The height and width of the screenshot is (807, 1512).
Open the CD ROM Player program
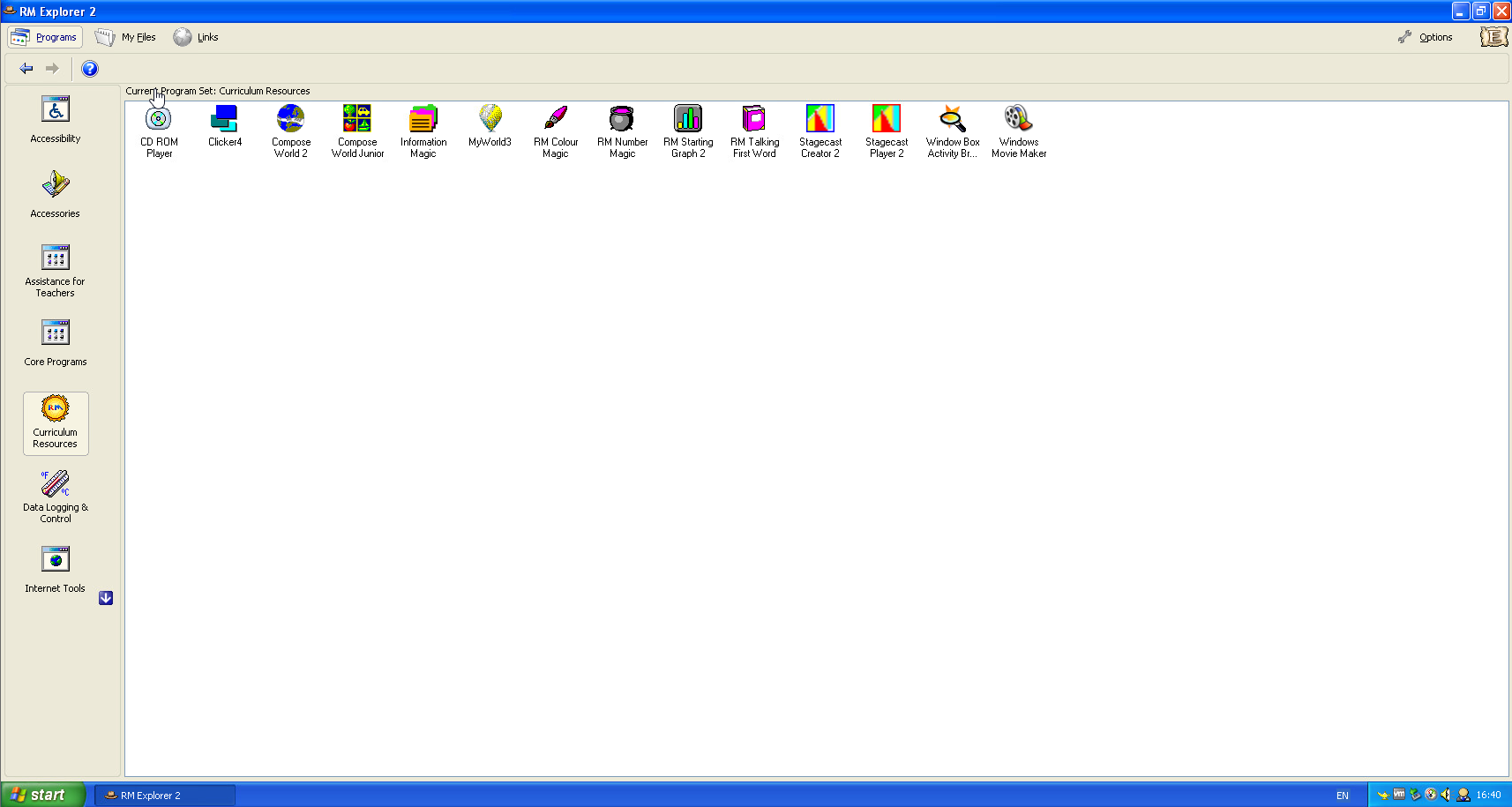tap(159, 131)
